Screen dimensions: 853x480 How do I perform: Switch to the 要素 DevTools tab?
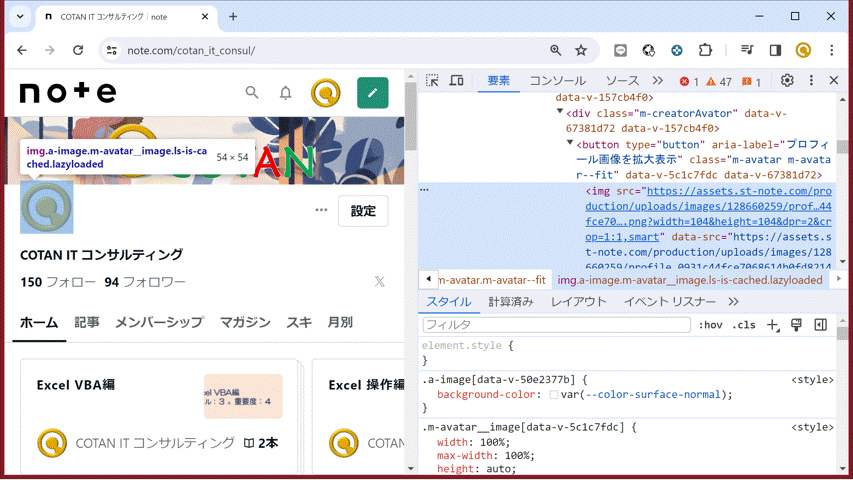point(498,81)
